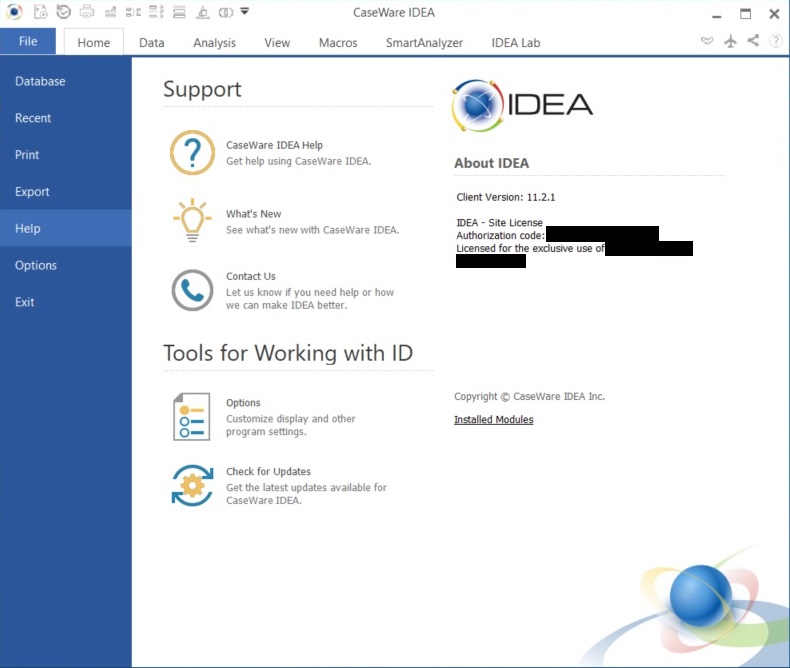Select Database in the File sidebar
Screen dimensions: 790x668
(x=65, y=81)
